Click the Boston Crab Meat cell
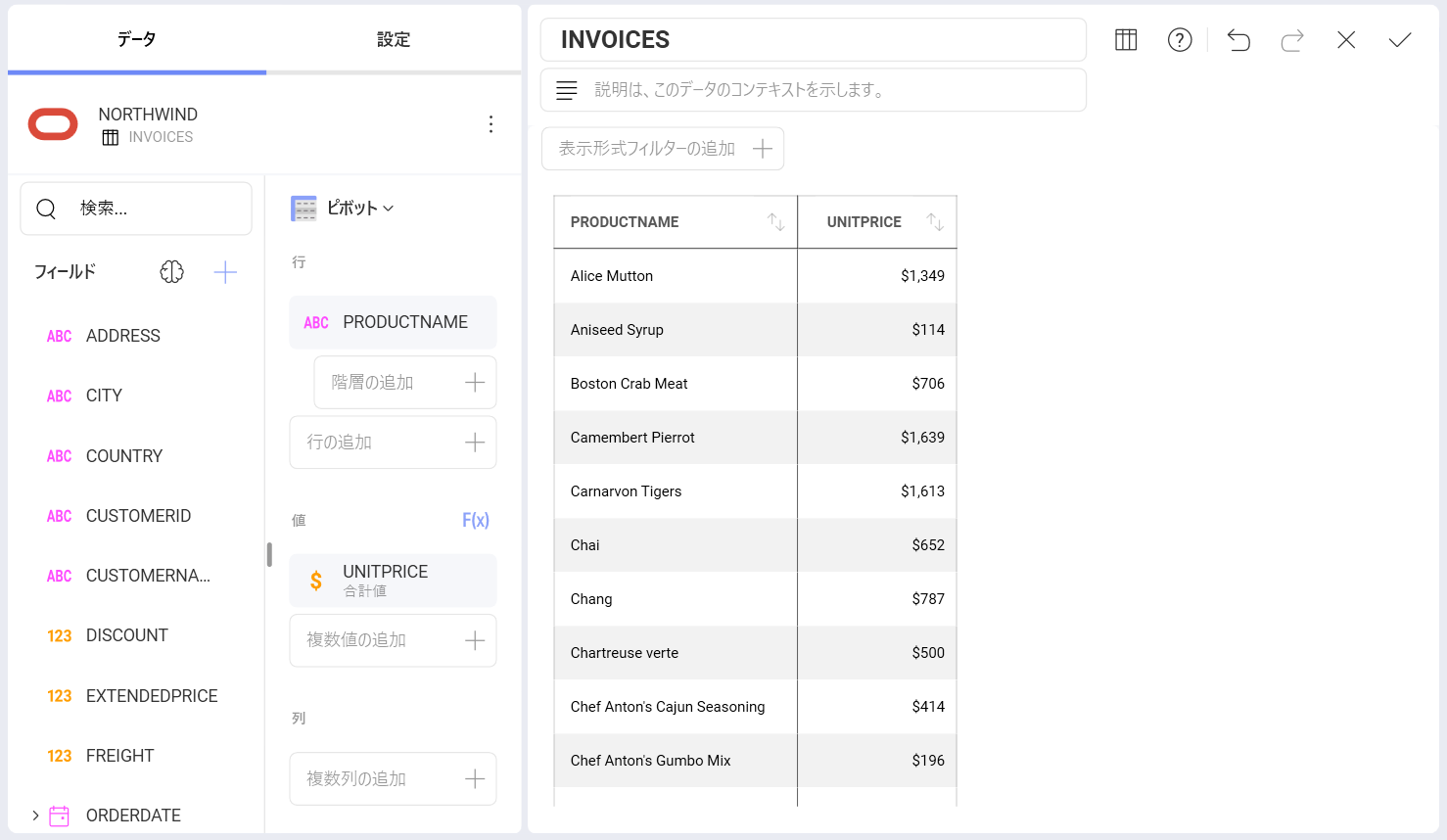This screenshot has width=1447, height=840. pyautogui.click(x=676, y=384)
